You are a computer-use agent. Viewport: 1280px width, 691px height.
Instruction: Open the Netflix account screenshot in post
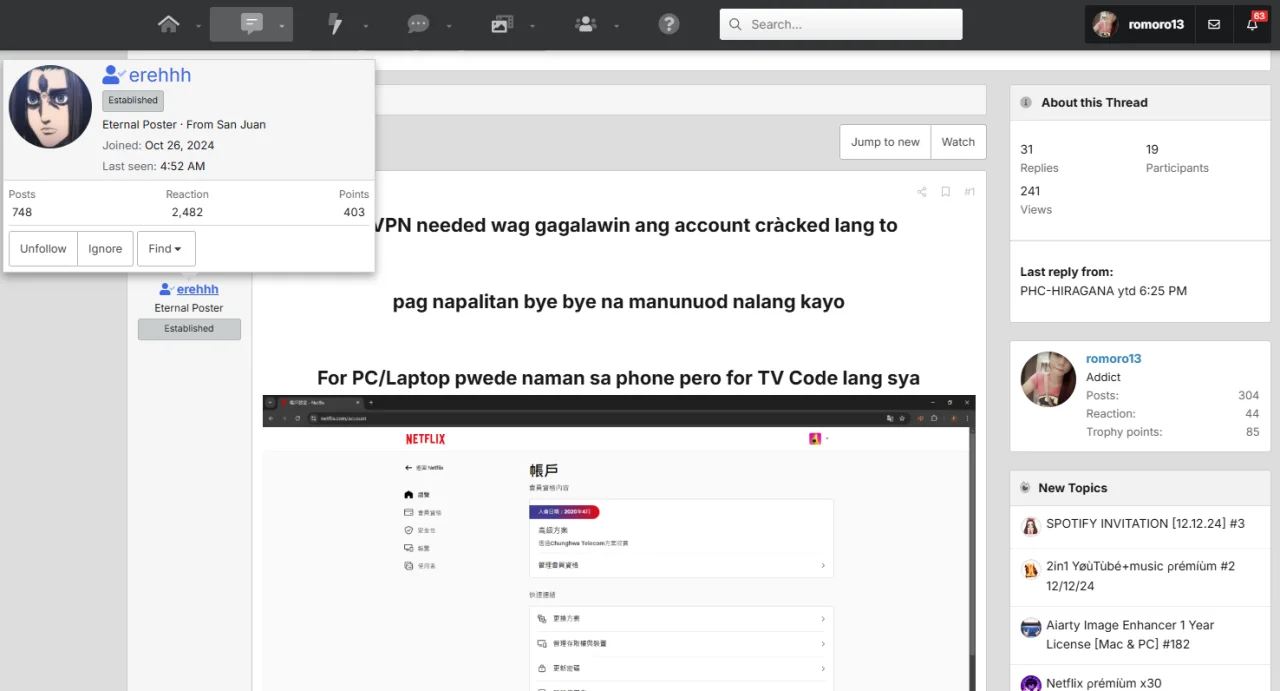pos(619,543)
